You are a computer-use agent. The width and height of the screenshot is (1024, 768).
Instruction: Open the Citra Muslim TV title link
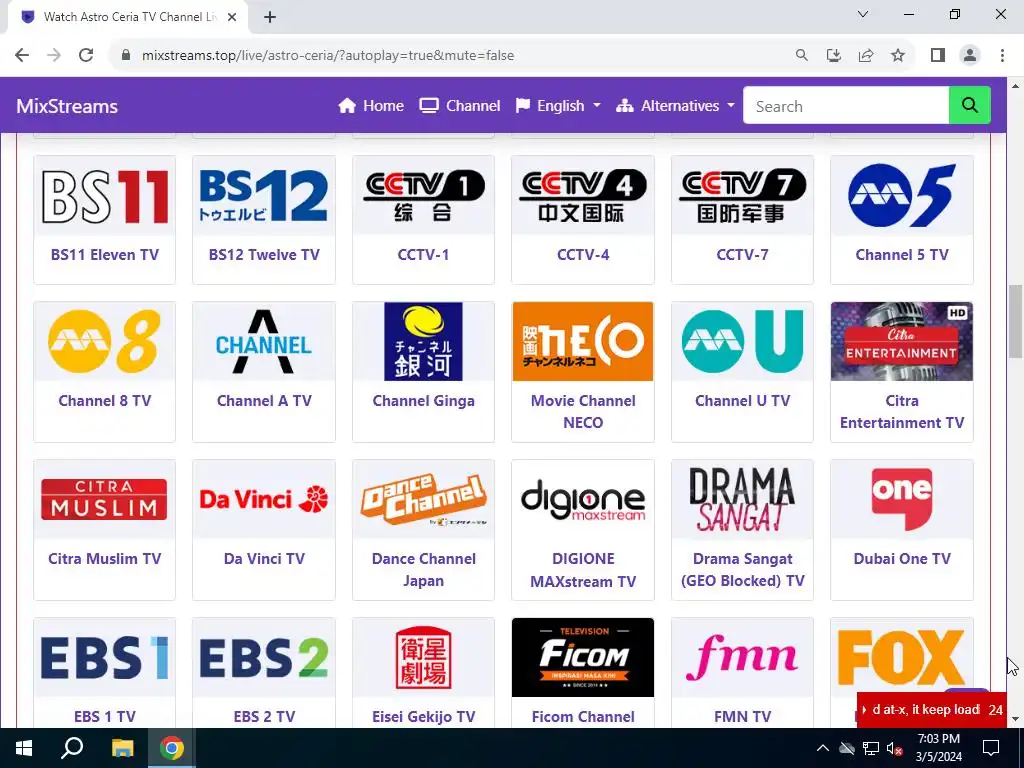click(x=104, y=558)
